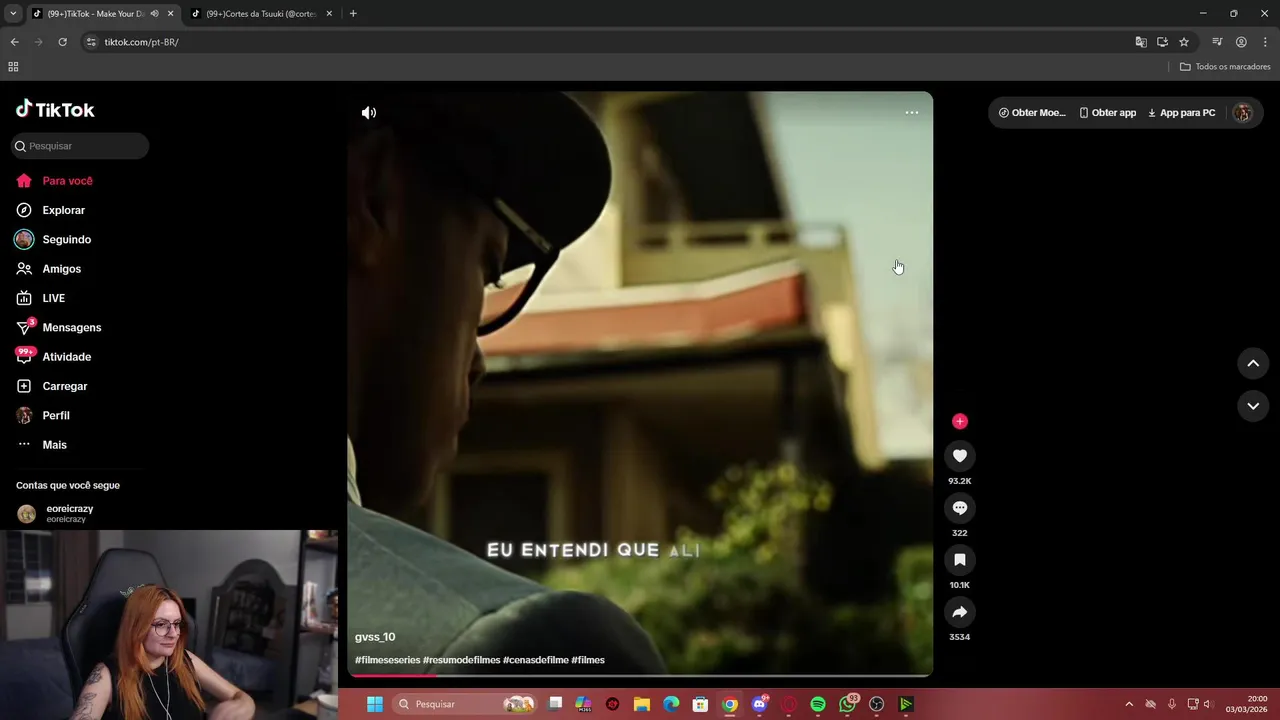Open gvss_10 creator profile
The width and height of the screenshot is (1280, 720).
[375, 637]
